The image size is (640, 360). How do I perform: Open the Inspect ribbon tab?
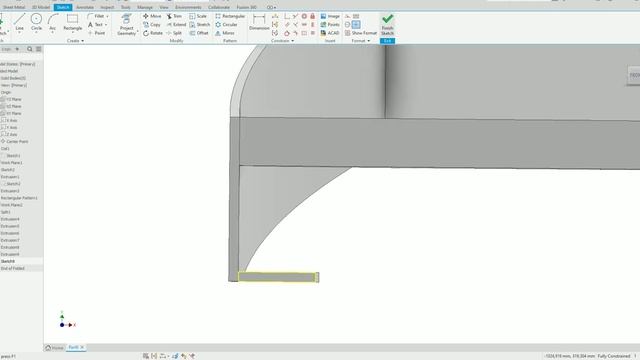[107, 7]
